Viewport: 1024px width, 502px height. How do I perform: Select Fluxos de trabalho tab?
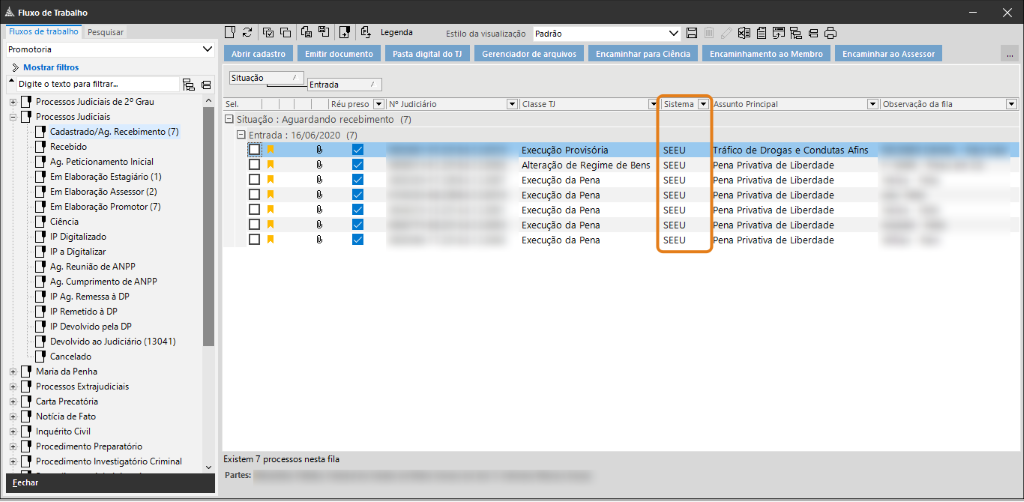tap(44, 31)
